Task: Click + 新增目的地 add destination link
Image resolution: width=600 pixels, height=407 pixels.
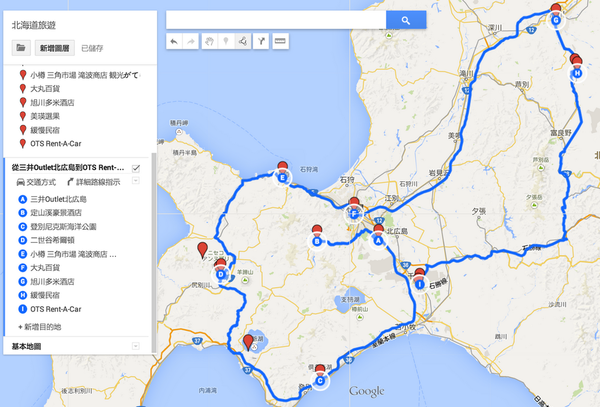Action: pyautogui.click(x=40, y=326)
